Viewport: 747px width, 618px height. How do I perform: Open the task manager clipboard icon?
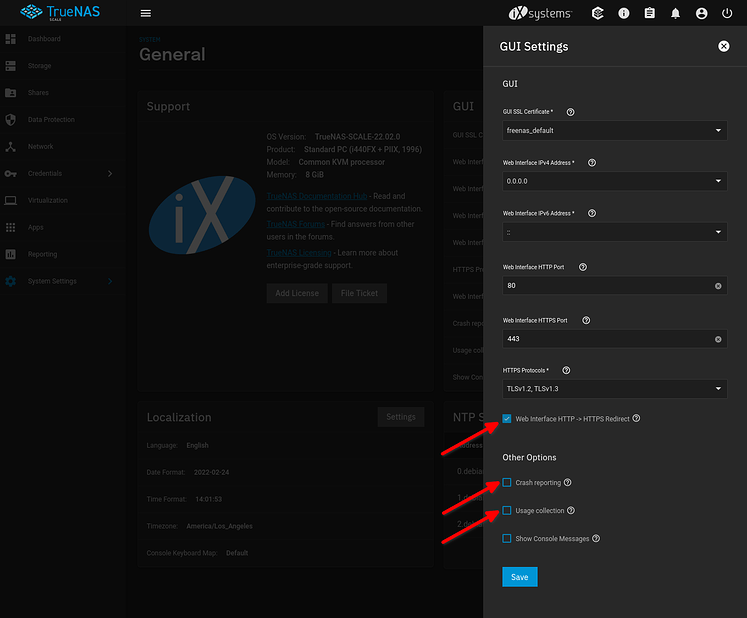click(x=650, y=14)
